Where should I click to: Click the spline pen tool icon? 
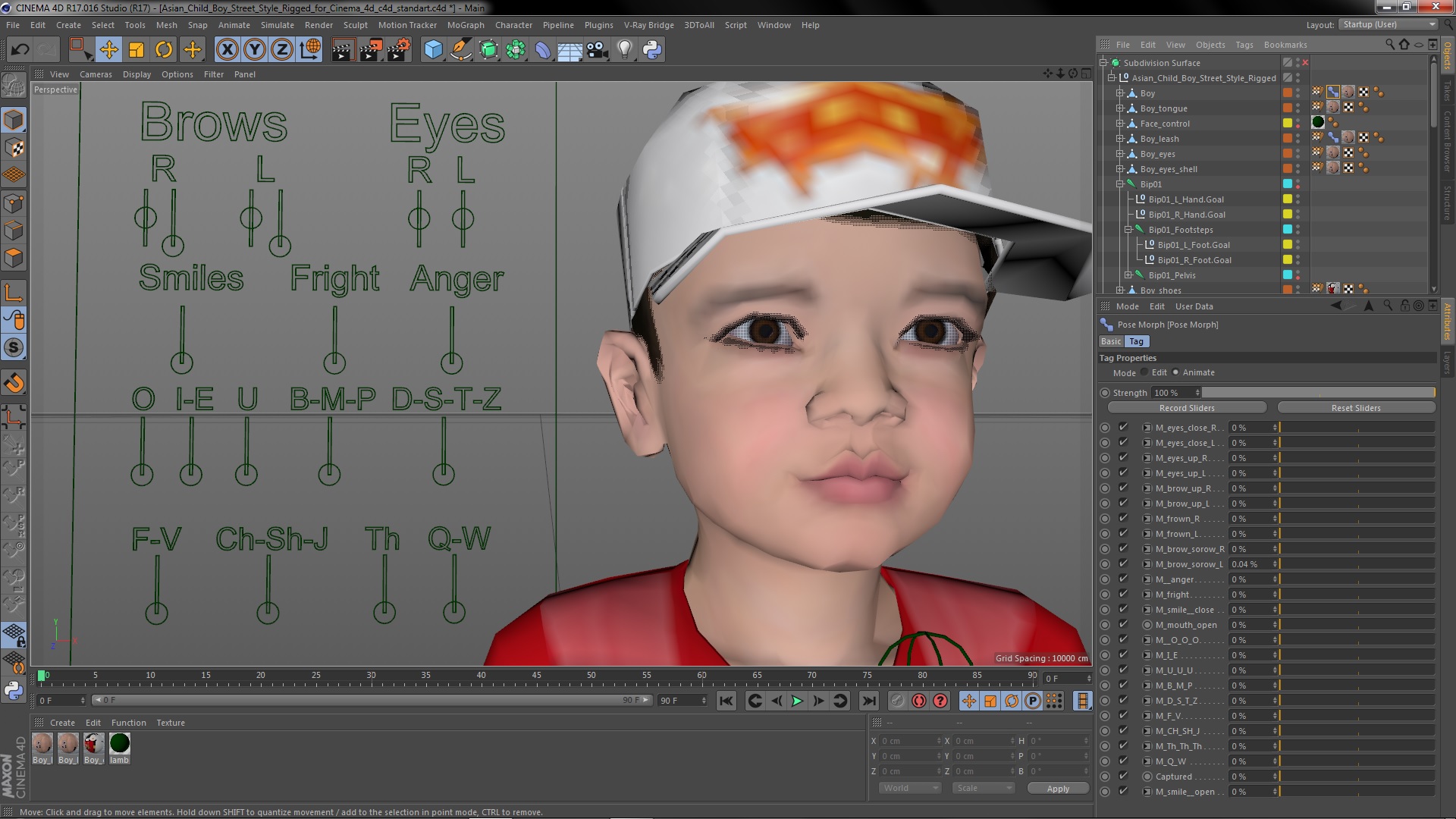pyautogui.click(x=460, y=50)
